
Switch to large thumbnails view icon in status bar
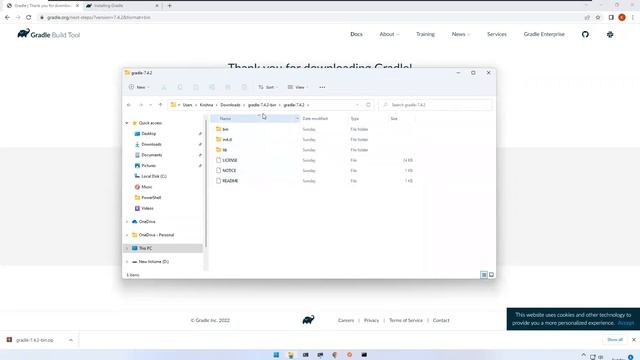click(491, 275)
